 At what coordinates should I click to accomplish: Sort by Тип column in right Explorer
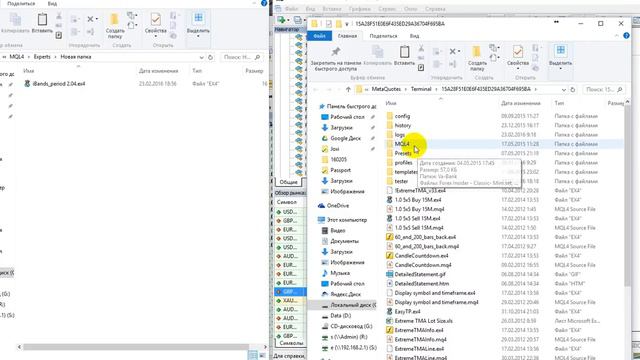point(559,103)
